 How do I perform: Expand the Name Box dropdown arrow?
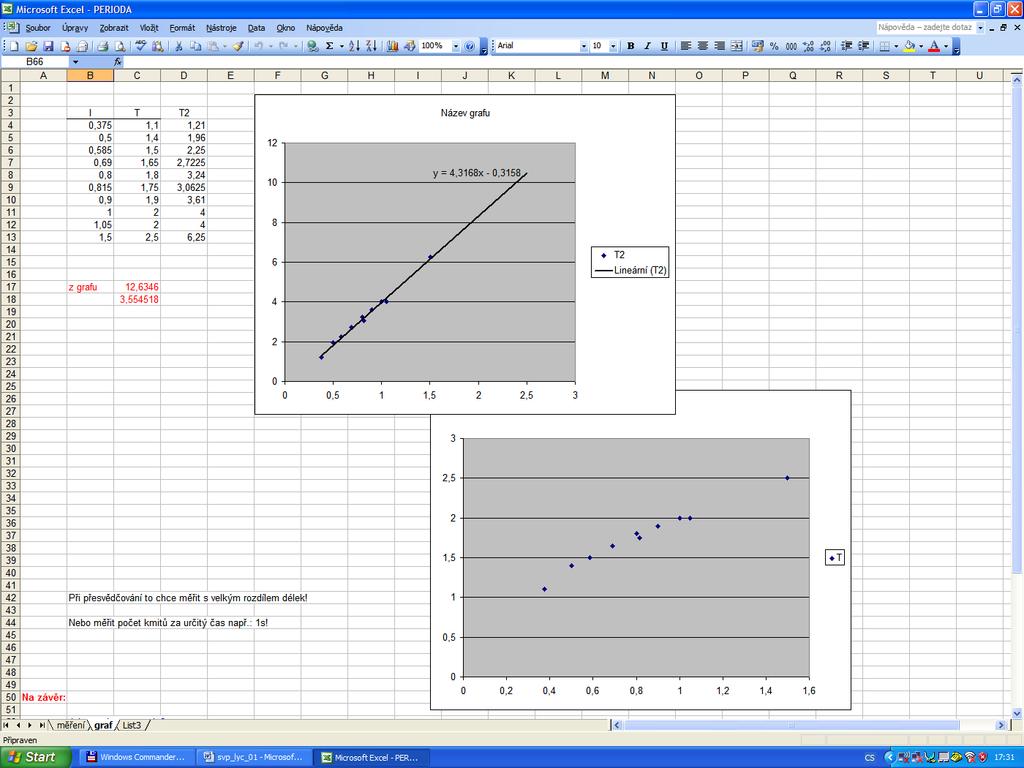click(x=76, y=61)
